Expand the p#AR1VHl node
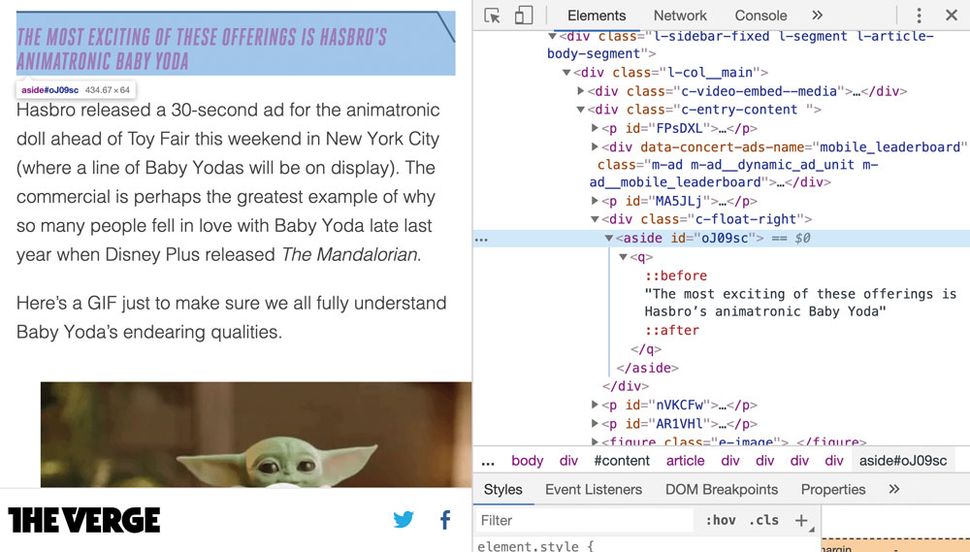 [x=595, y=424]
